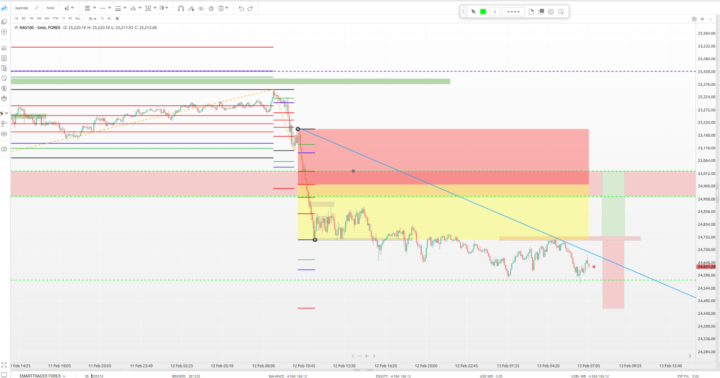
Task: Click the last circular icon in floating toolbar
Action: [561, 11]
